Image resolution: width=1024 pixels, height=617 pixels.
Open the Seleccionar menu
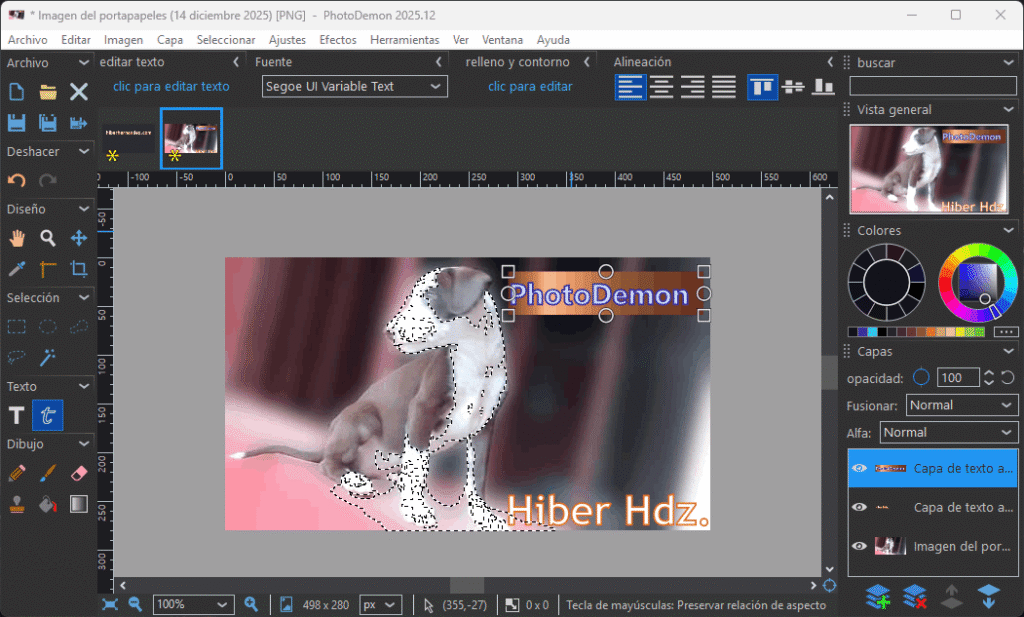226,40
